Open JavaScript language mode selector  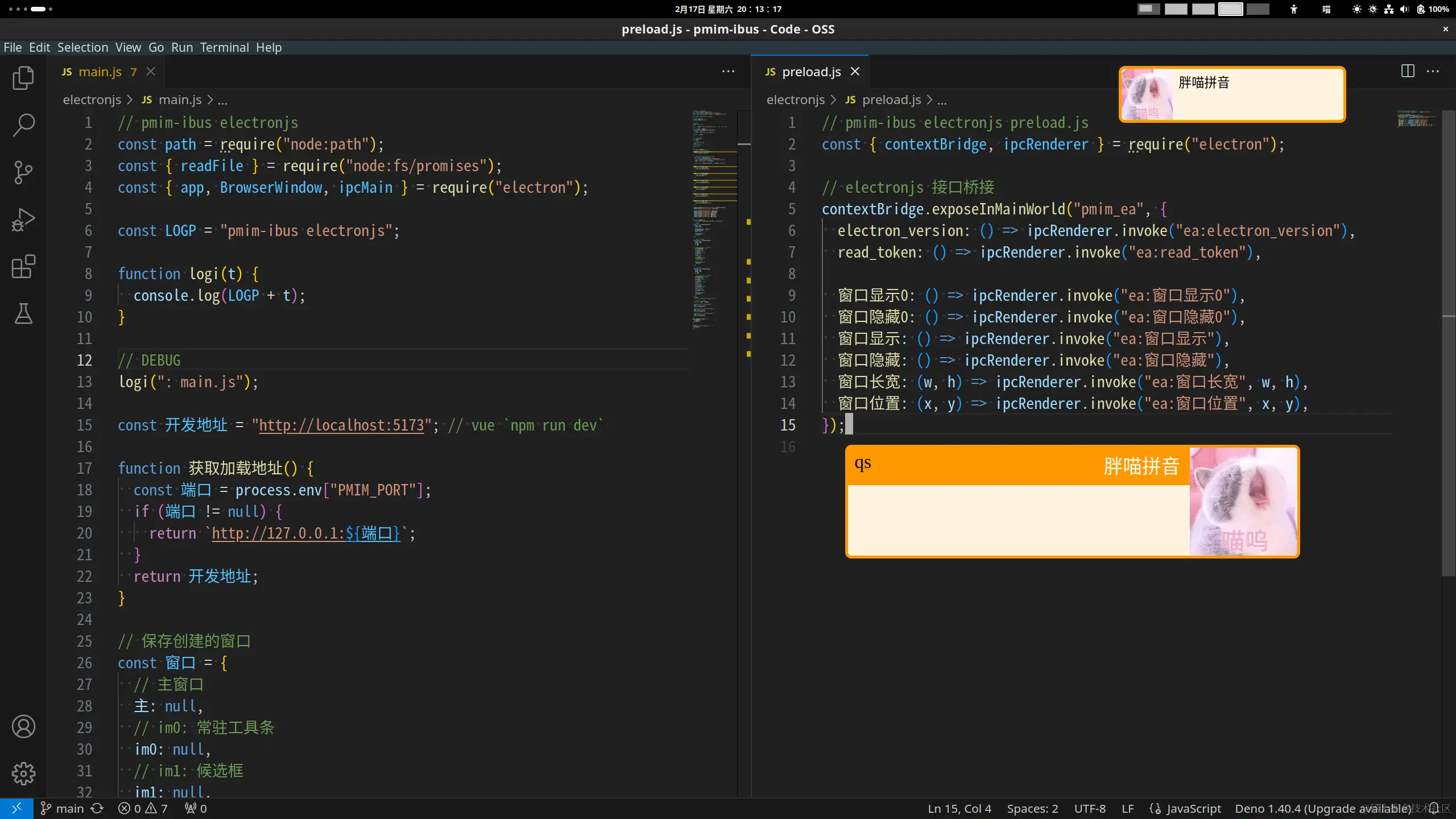[x=1193, y=809]
